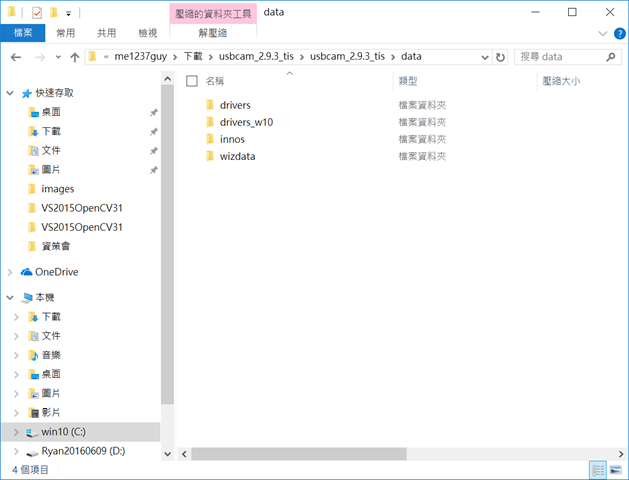This screenshot has width=629, height=480.
Task: Open the recent locations dropdown
Action: [x=59, y=57]
